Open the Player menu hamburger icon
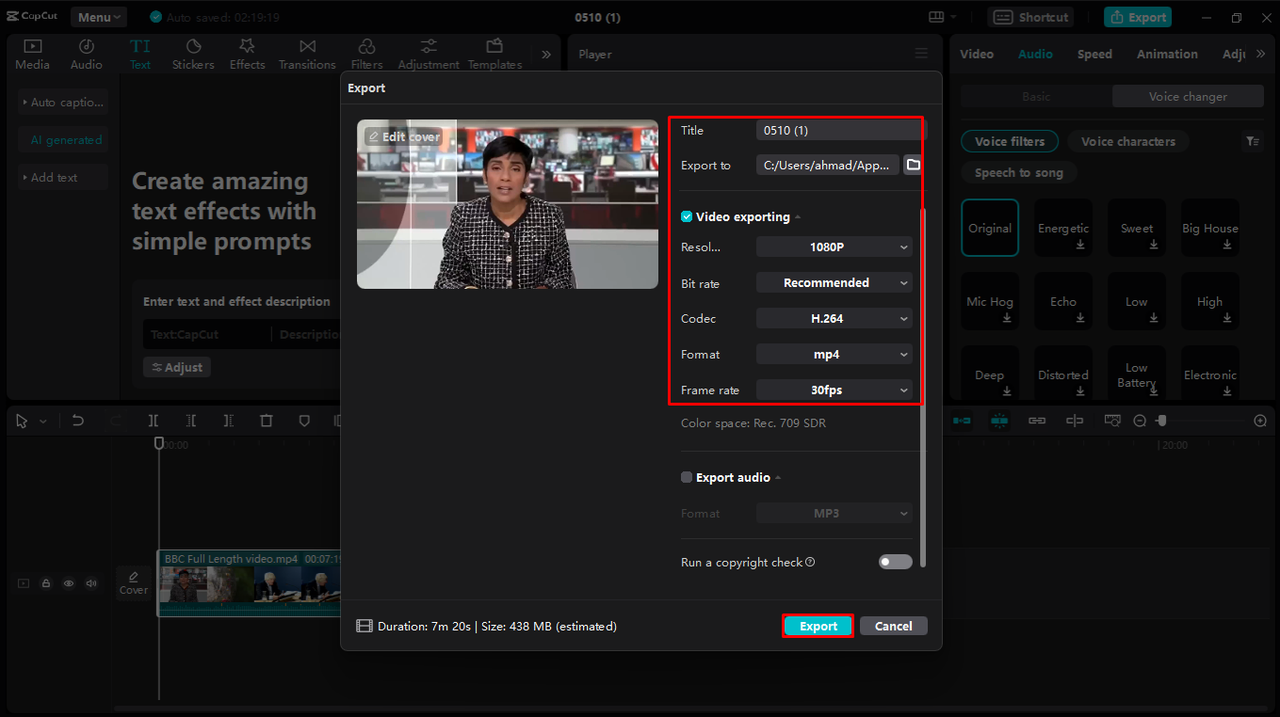 click(x=921, y=54)
